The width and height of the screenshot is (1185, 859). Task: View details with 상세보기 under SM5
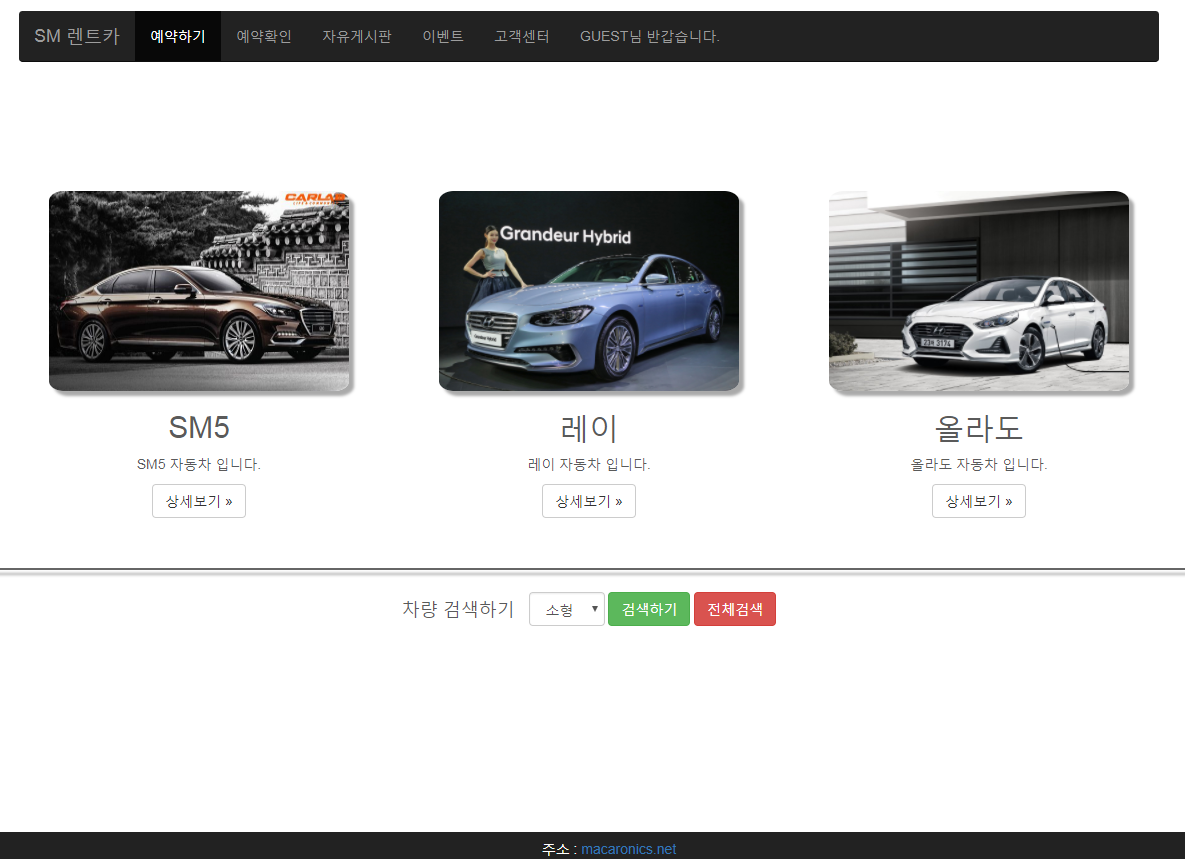pos(199,501)
